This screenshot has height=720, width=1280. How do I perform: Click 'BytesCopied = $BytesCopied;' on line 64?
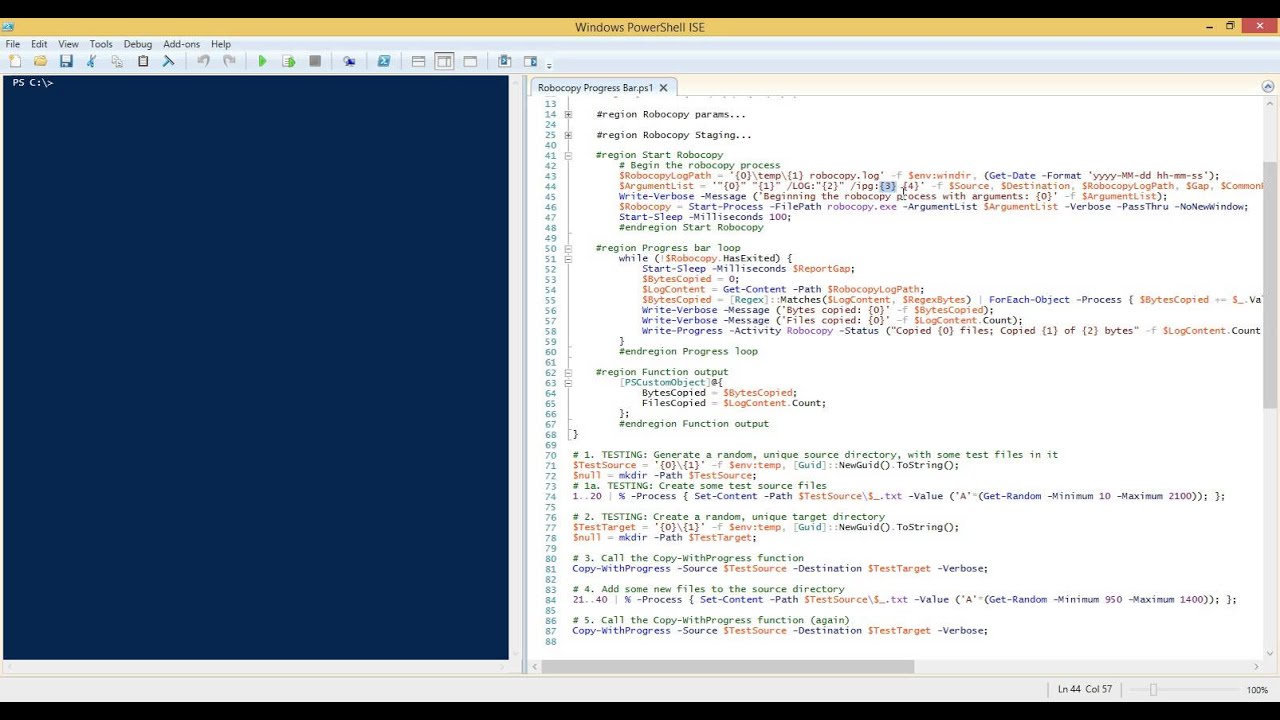(x=720, y=393)
